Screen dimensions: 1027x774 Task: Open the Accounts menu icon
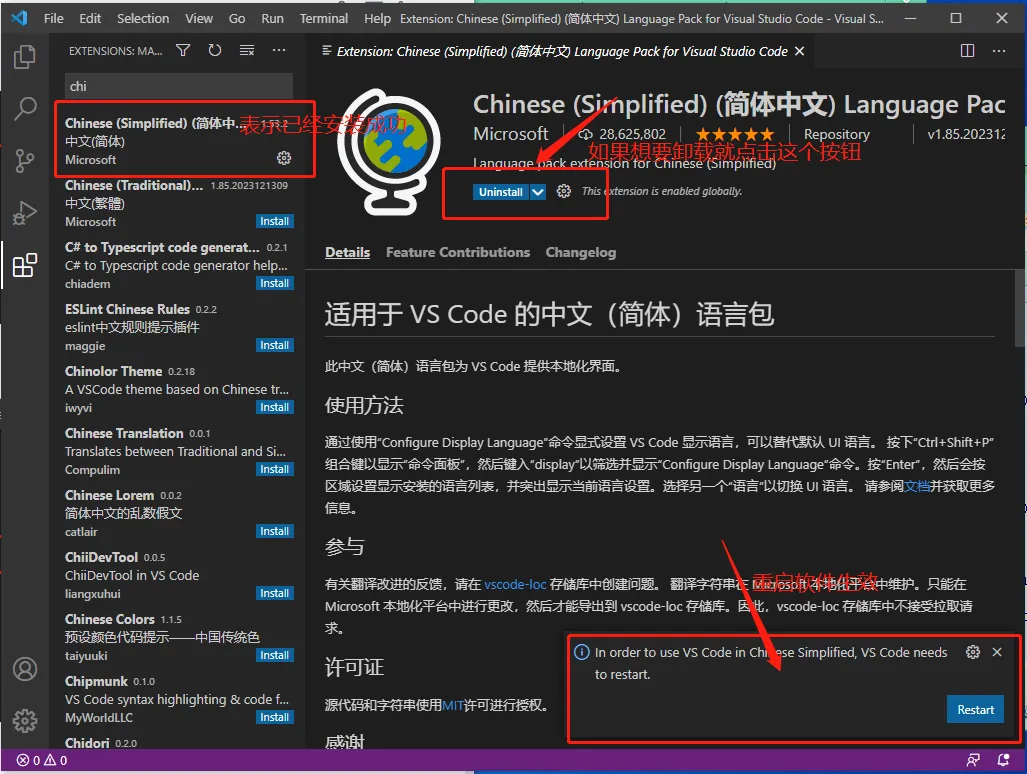pos(25,669)
